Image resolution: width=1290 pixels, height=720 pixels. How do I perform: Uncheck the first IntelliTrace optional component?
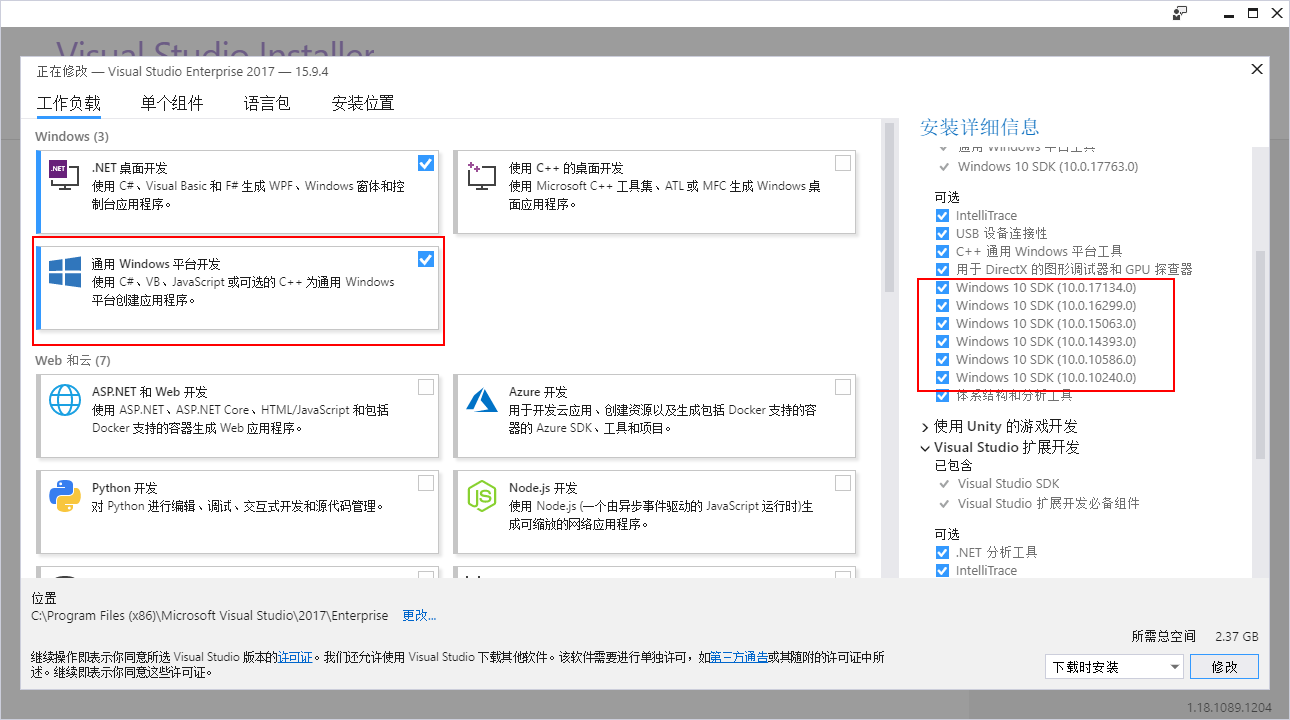coord(942,215)
